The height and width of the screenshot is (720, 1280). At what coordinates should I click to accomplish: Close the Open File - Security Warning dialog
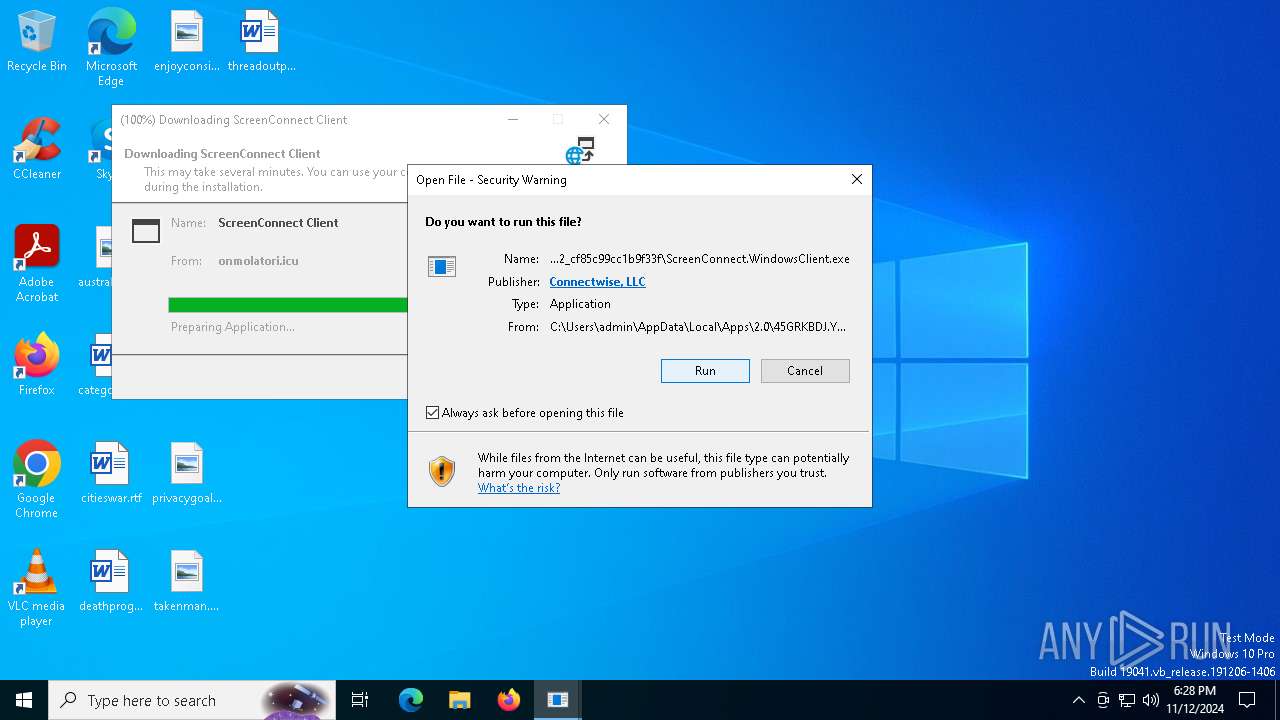point(856,180)
